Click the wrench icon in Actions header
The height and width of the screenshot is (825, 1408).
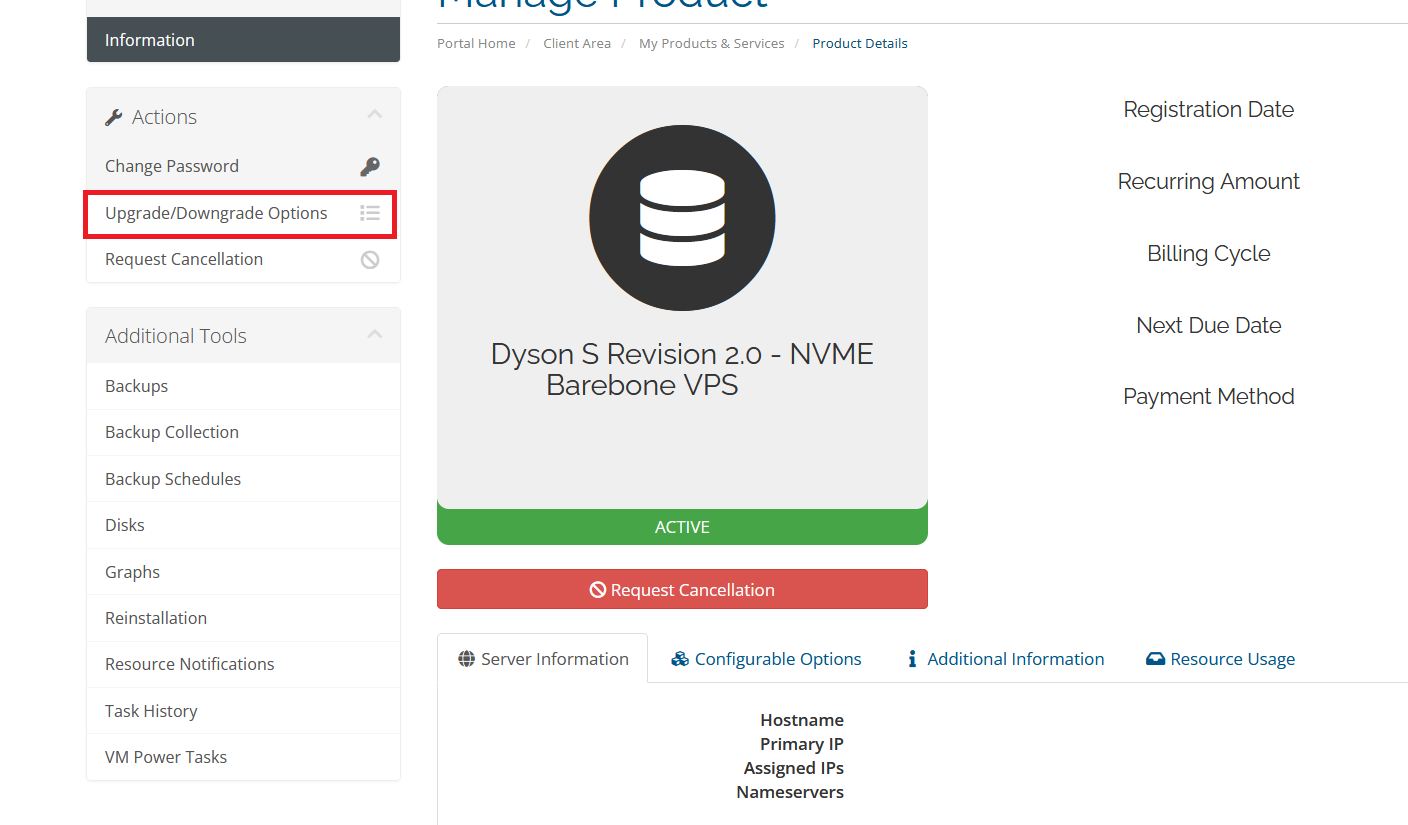pos(114,117)
